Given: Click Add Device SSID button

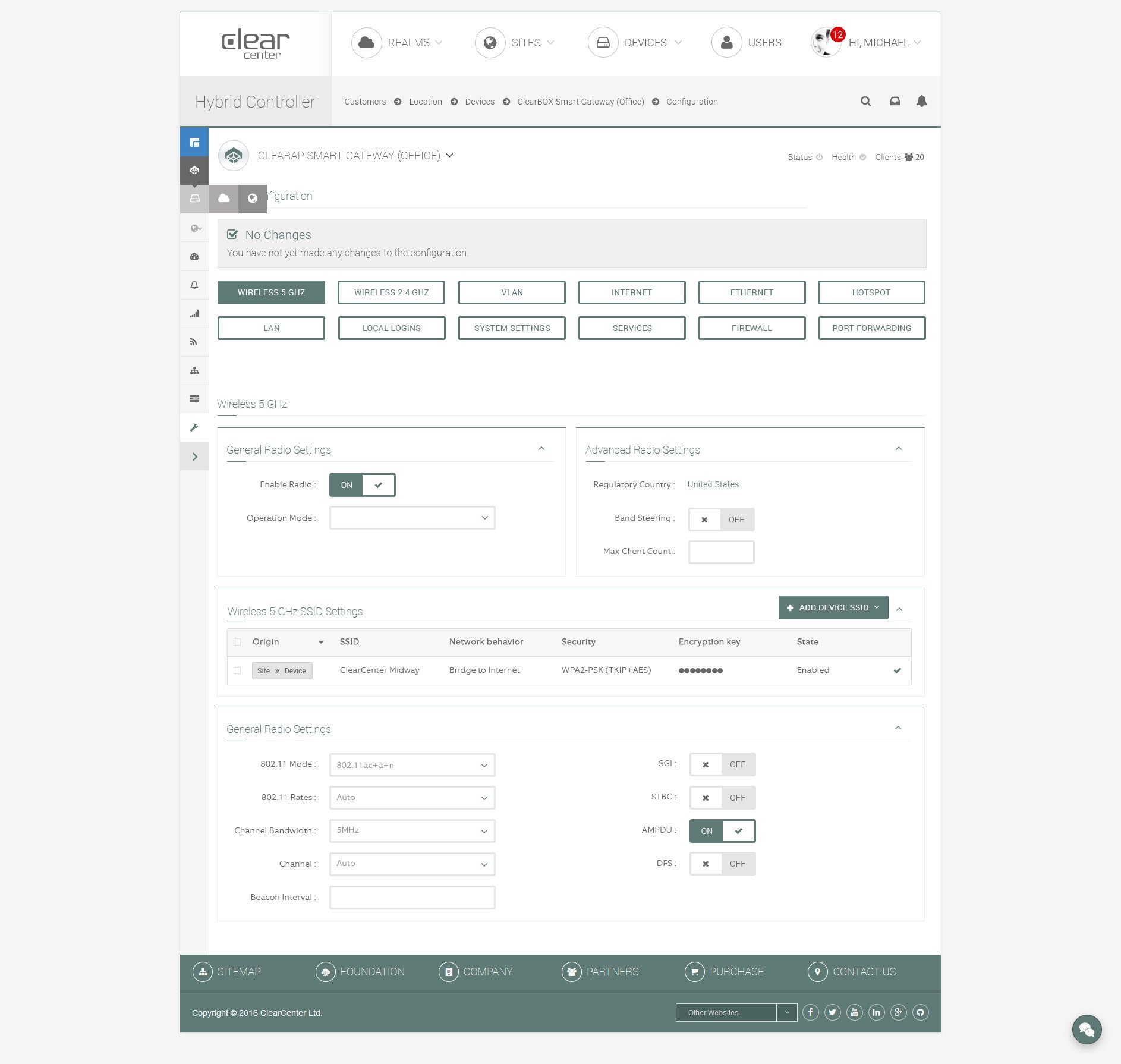Looking at the screenshot, I should point(833,607).
